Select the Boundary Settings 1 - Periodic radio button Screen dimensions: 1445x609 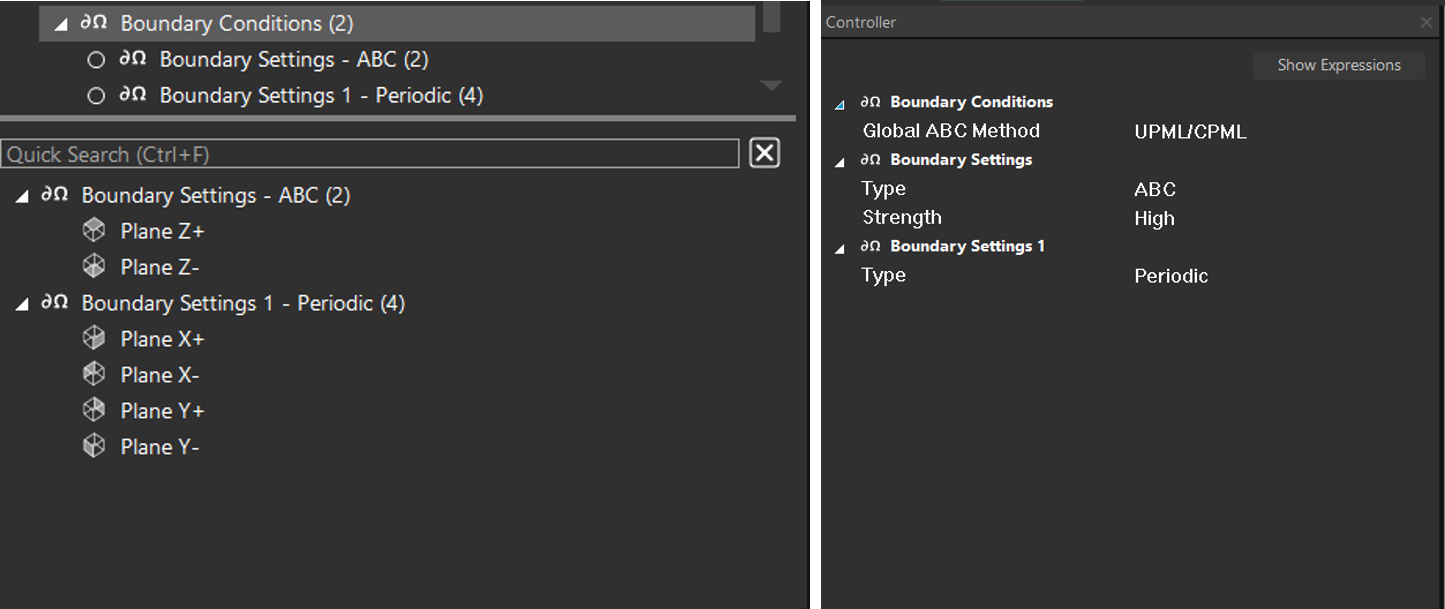coord(96,96)
